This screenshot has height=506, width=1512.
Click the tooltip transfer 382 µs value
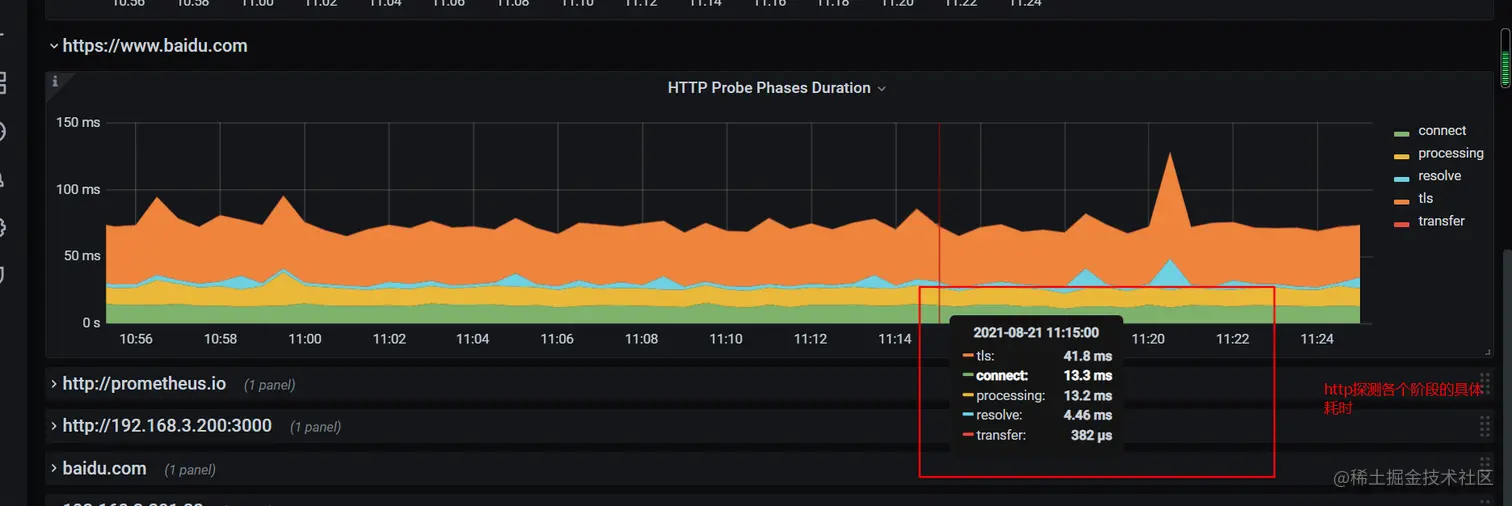[1092, 435]
